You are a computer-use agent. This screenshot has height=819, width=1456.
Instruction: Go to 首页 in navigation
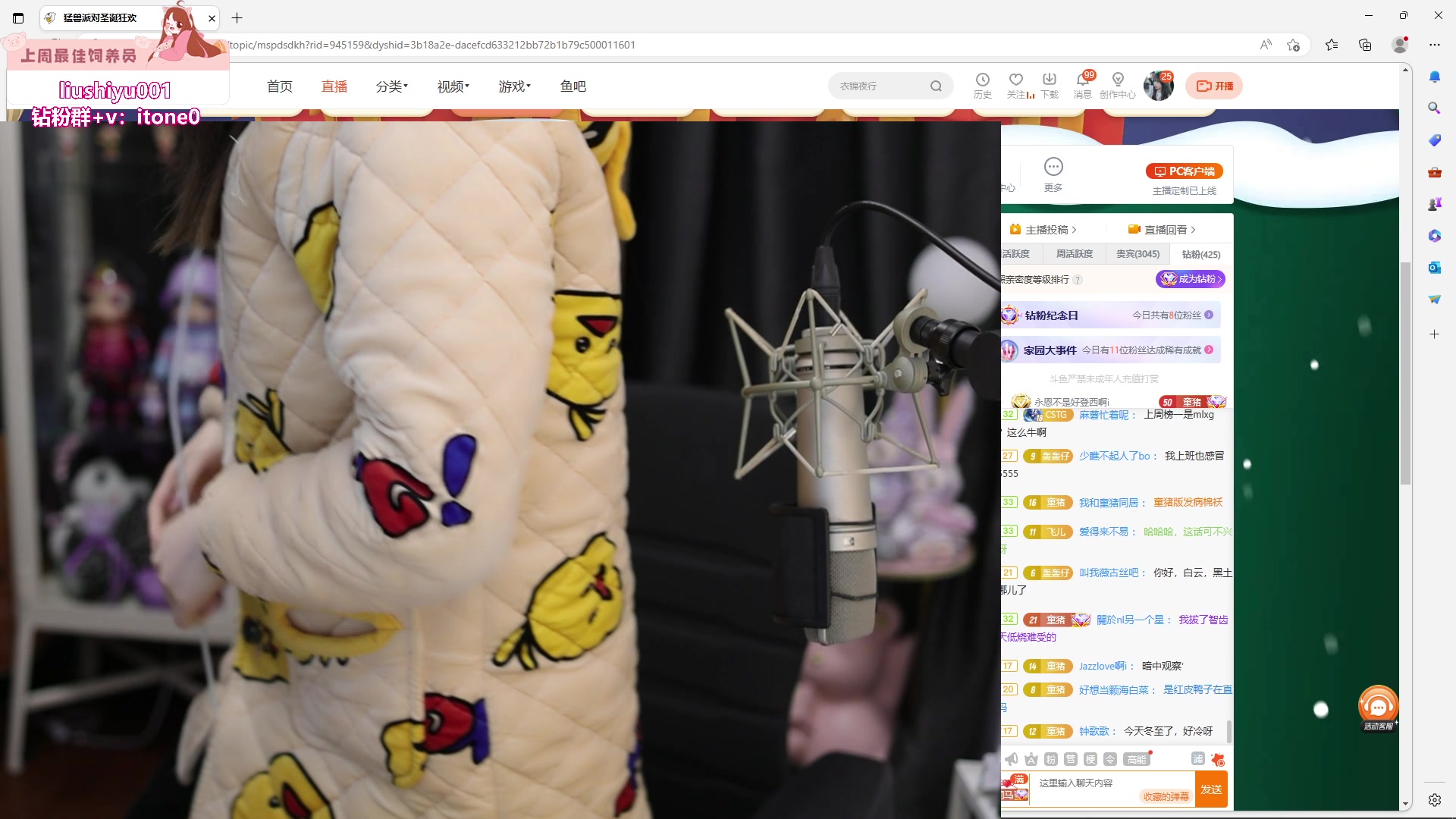tap(280, 86)
